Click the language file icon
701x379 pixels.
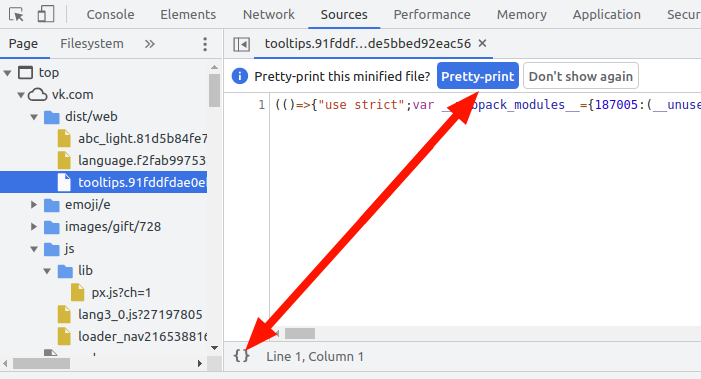(64, 160)
